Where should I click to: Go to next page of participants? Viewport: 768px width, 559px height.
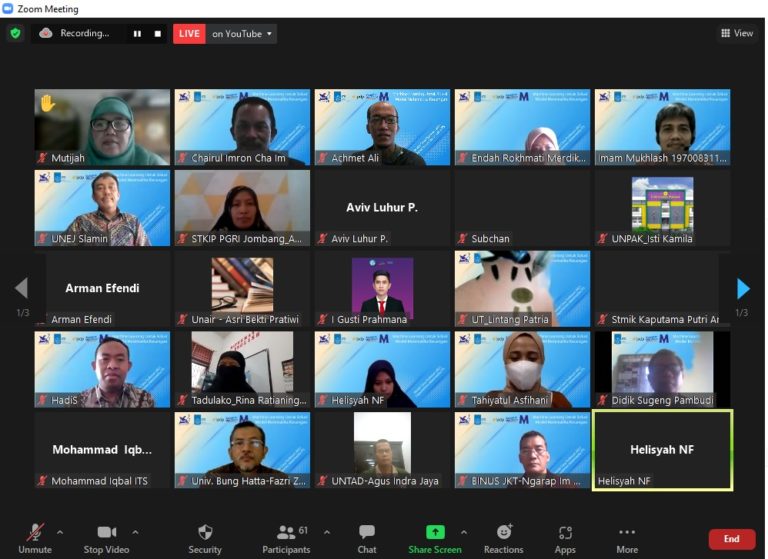point(742,289)
